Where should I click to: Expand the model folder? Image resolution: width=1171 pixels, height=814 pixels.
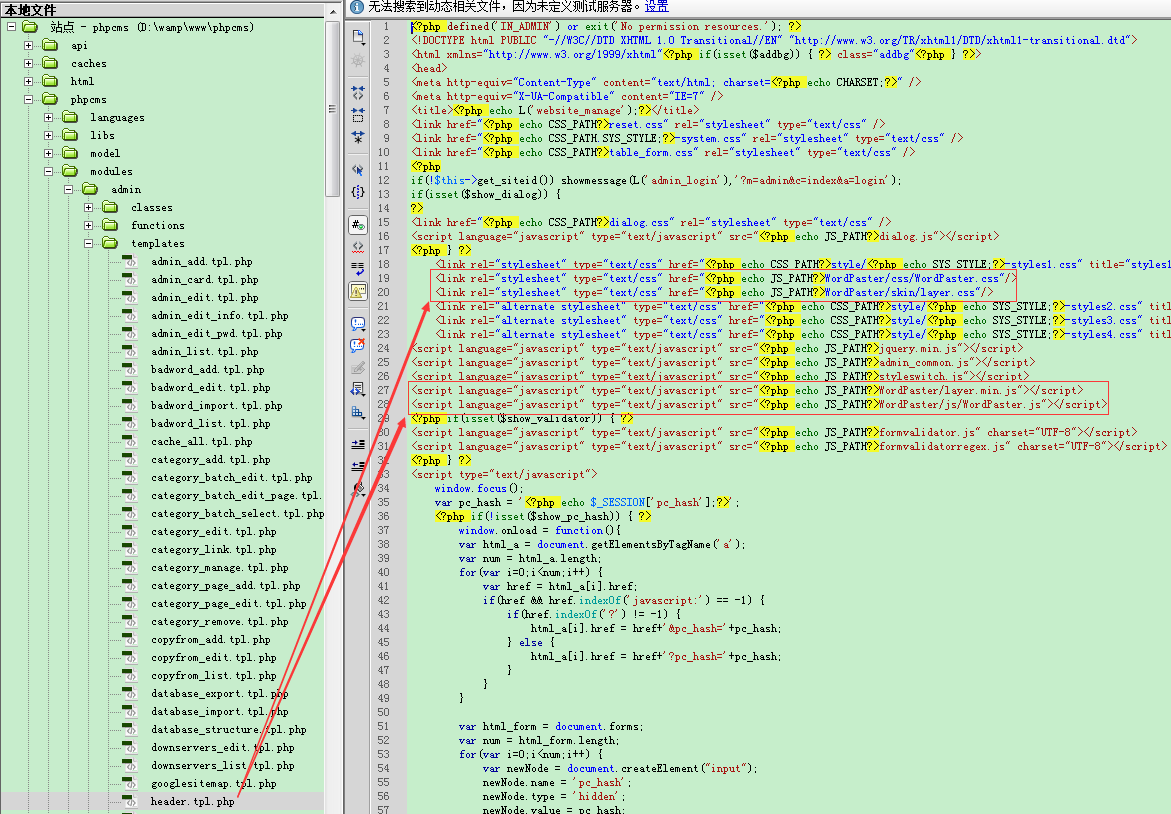(49, 153)
